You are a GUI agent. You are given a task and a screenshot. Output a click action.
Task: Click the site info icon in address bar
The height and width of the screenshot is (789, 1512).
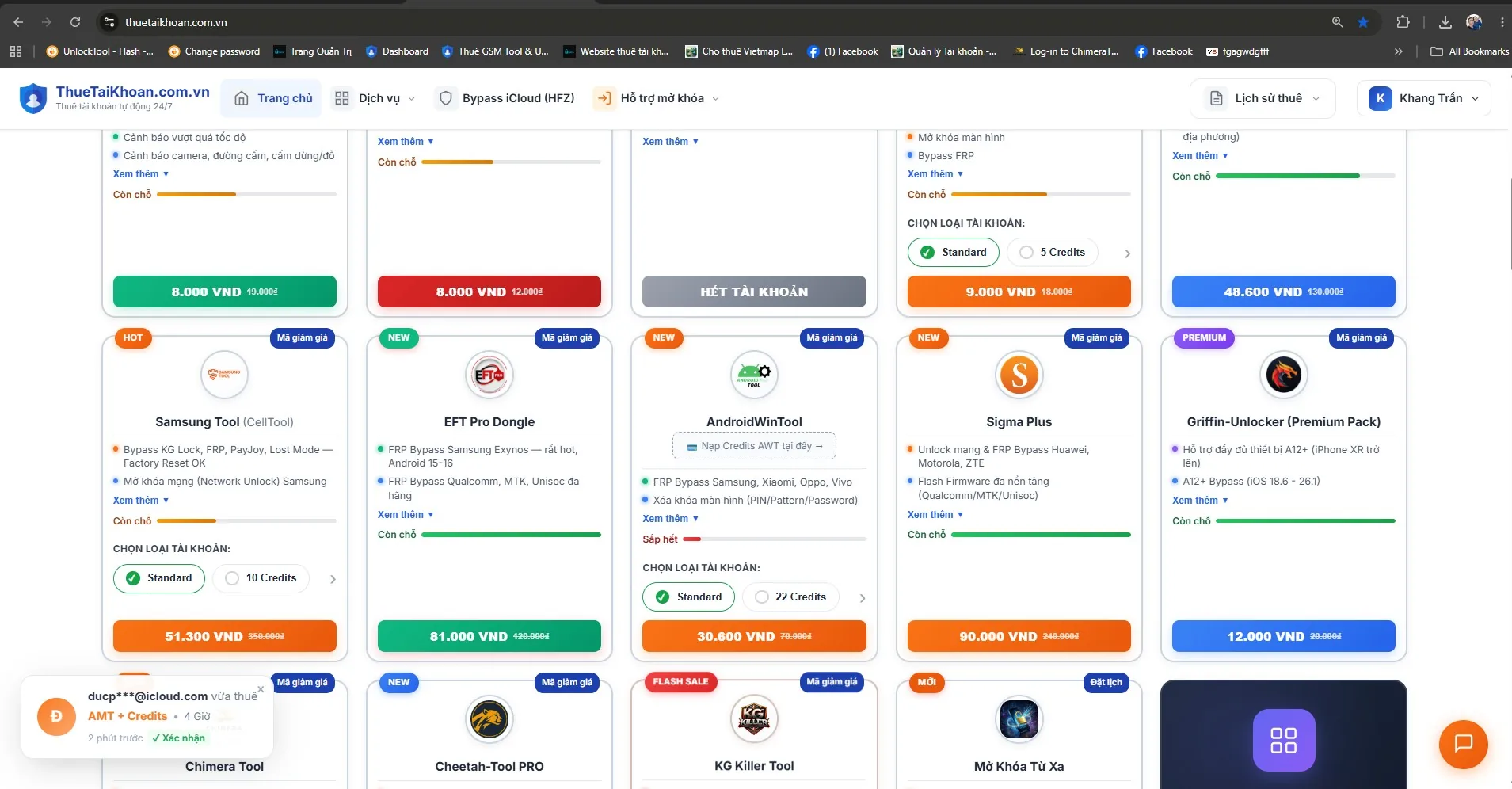tap(110, 22)
